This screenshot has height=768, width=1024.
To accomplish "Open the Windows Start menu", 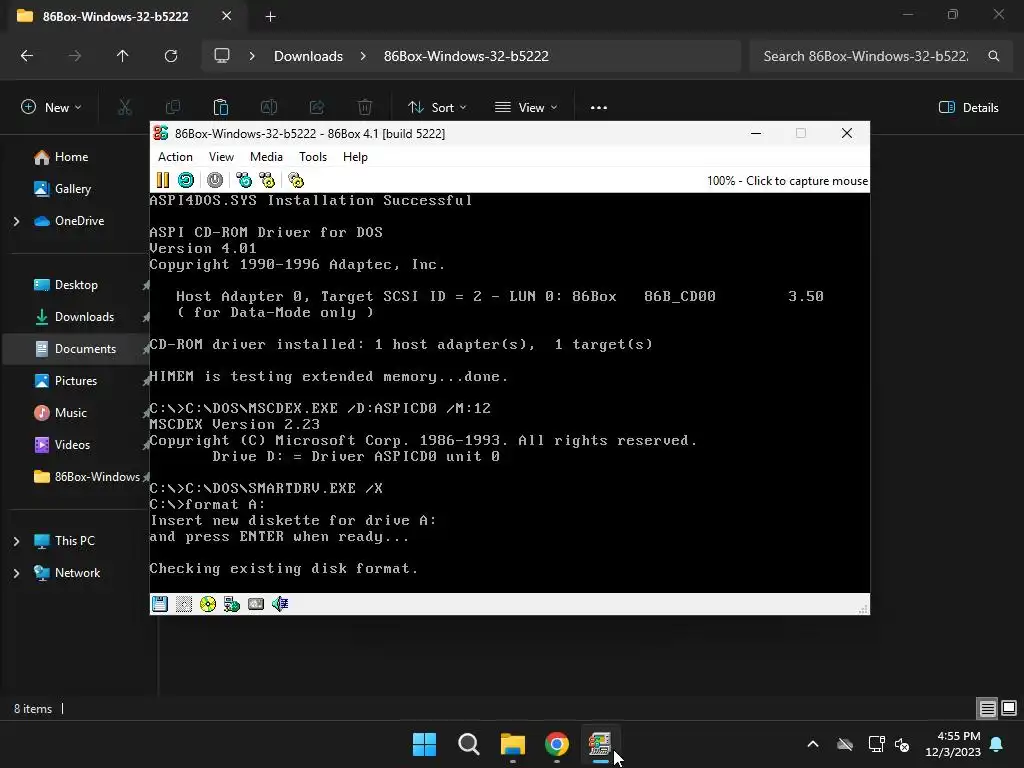I will pos(424,744).
